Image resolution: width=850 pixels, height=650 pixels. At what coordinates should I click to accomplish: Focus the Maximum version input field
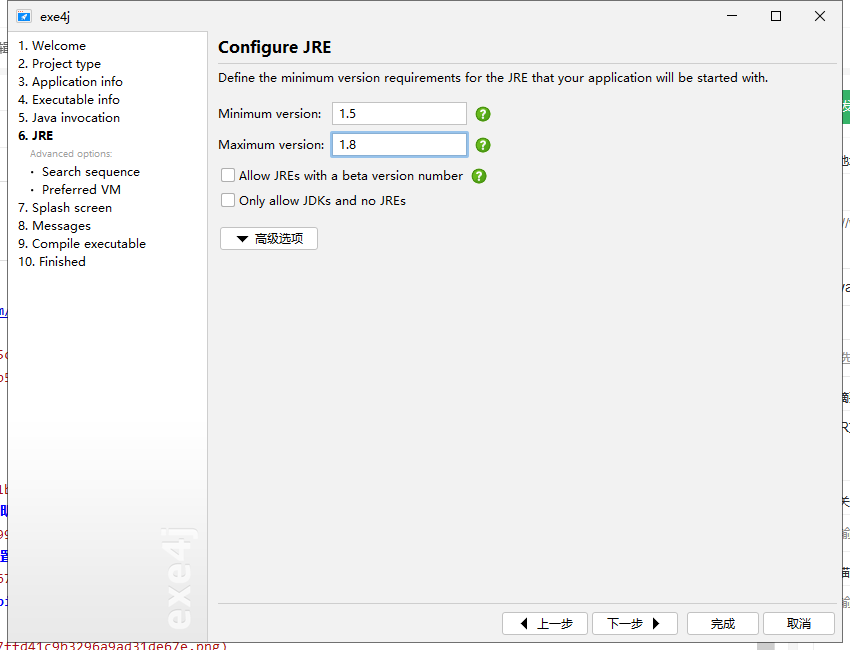[400, 145]
